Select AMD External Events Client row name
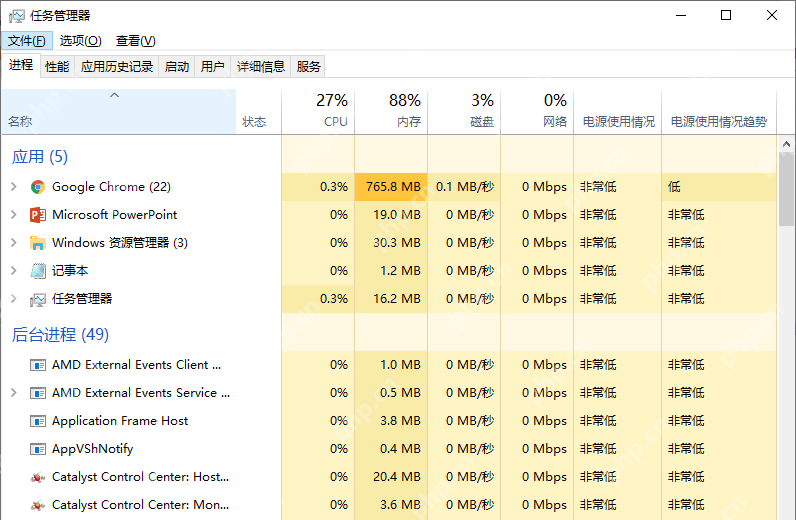The height and width of the screenshot is (520, 796). pyautogui.click(x=137, y=365)
